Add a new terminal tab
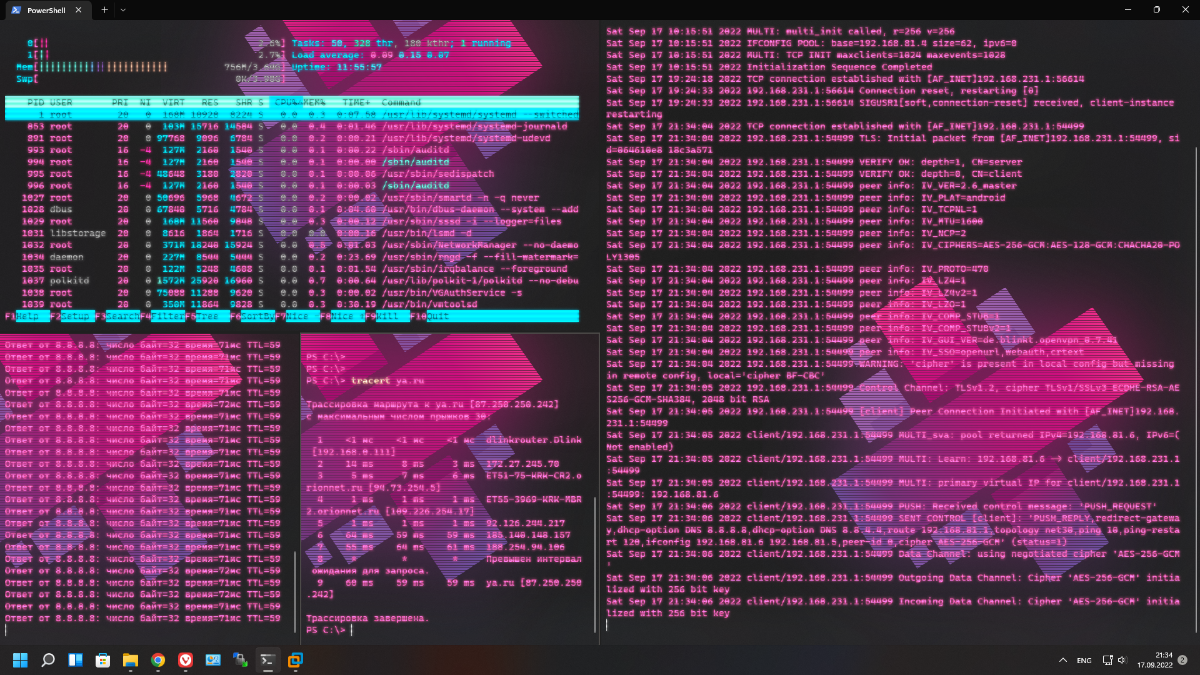 click(104, 9)
